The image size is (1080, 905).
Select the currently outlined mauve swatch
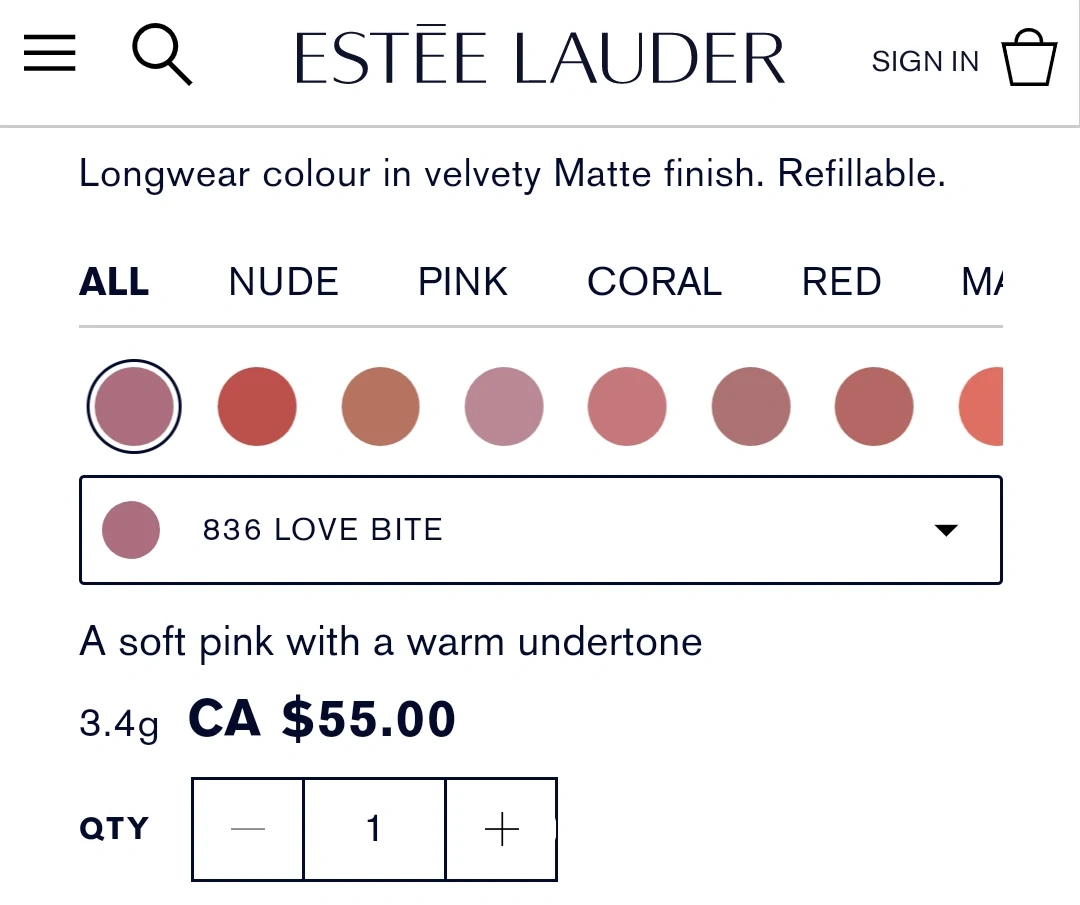click(x=134, y=406)
